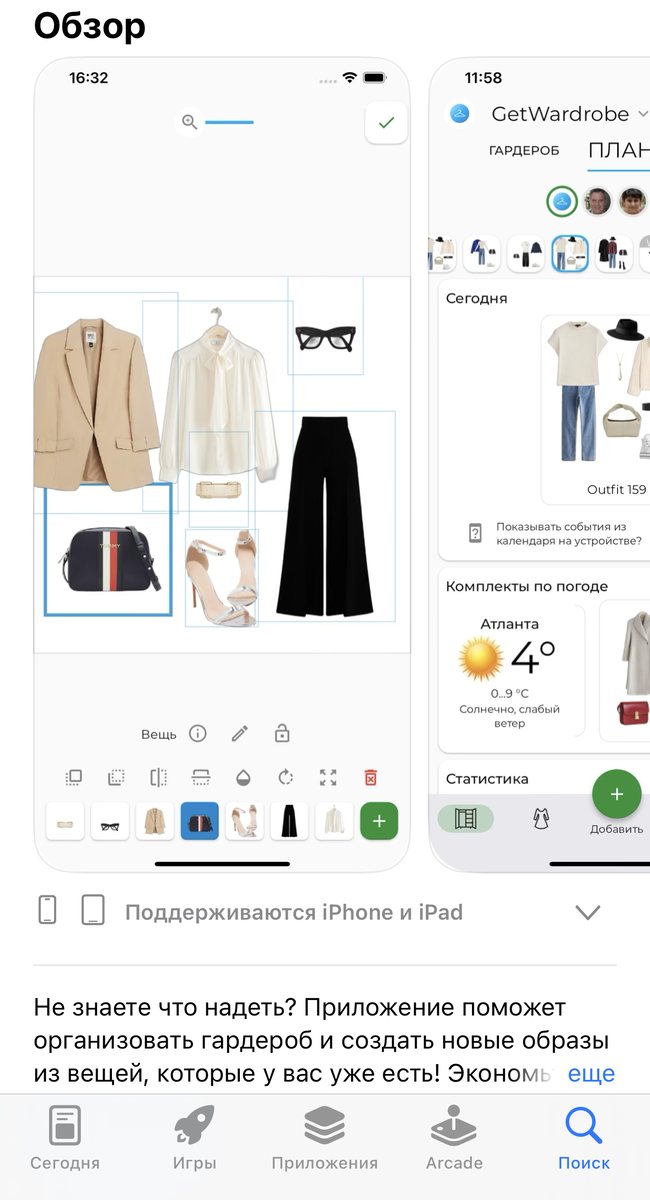Flip item horizontally with mirror icon
Screen dimensions: 650x1200
tap(158, 777)
